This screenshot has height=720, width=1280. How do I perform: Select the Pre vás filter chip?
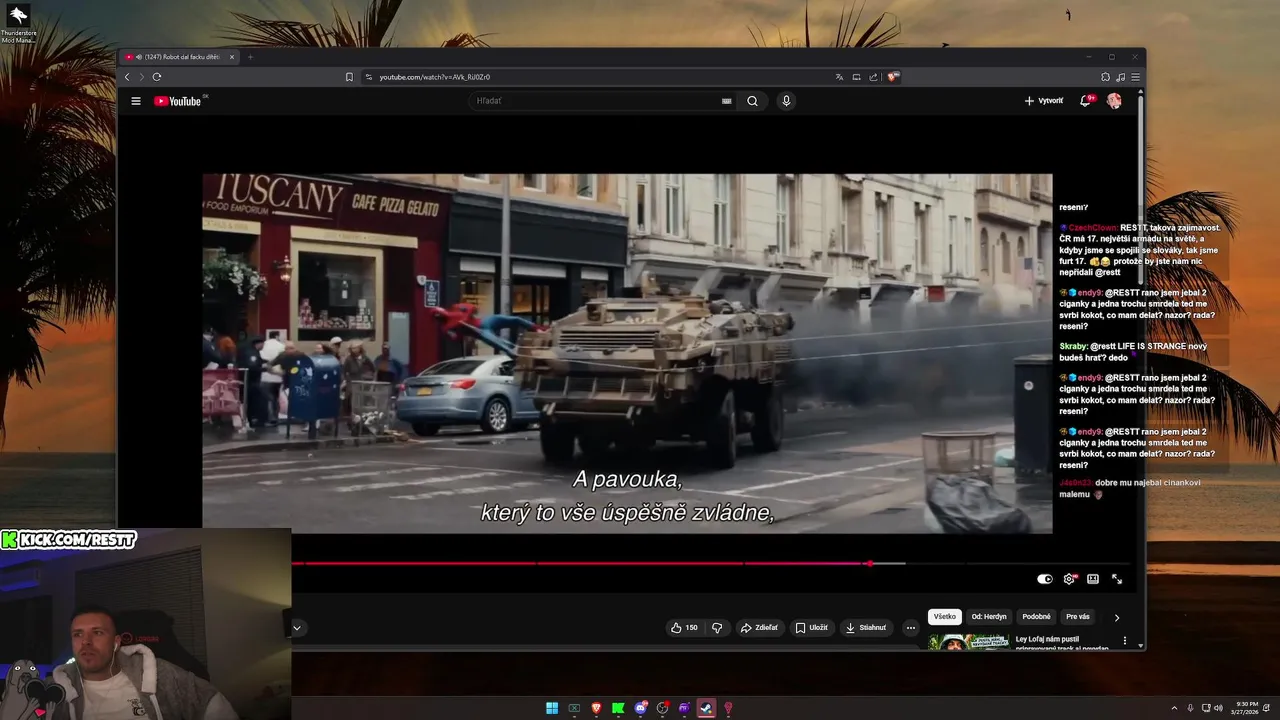1078,617
